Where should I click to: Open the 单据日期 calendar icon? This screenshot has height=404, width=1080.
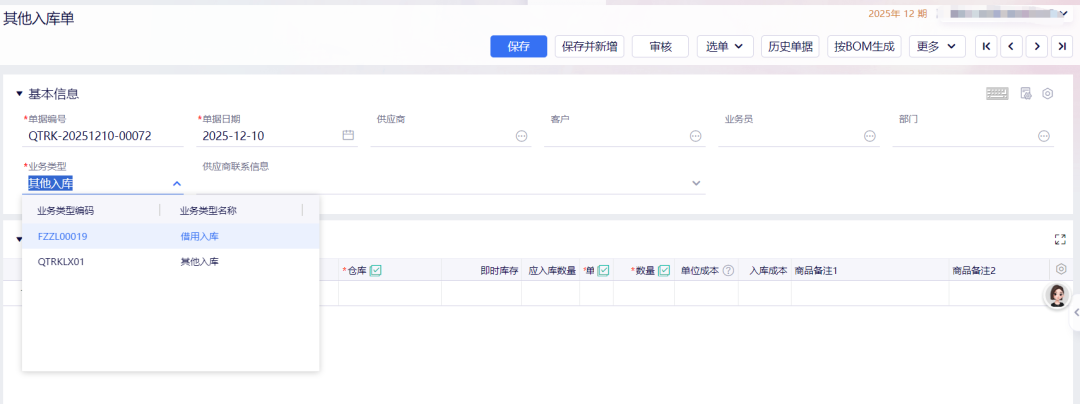[x=349, y=135]
